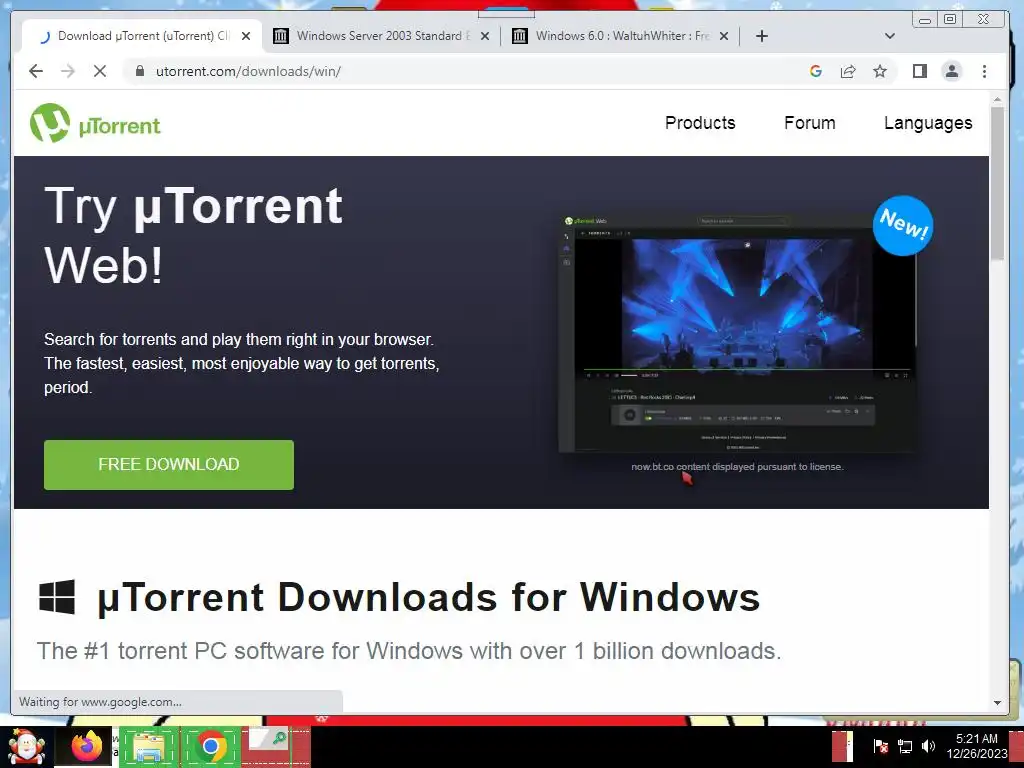This screenshot has height=768, width=1024.
Task: Open the Chrome profile menu
Action: point(952,71)
